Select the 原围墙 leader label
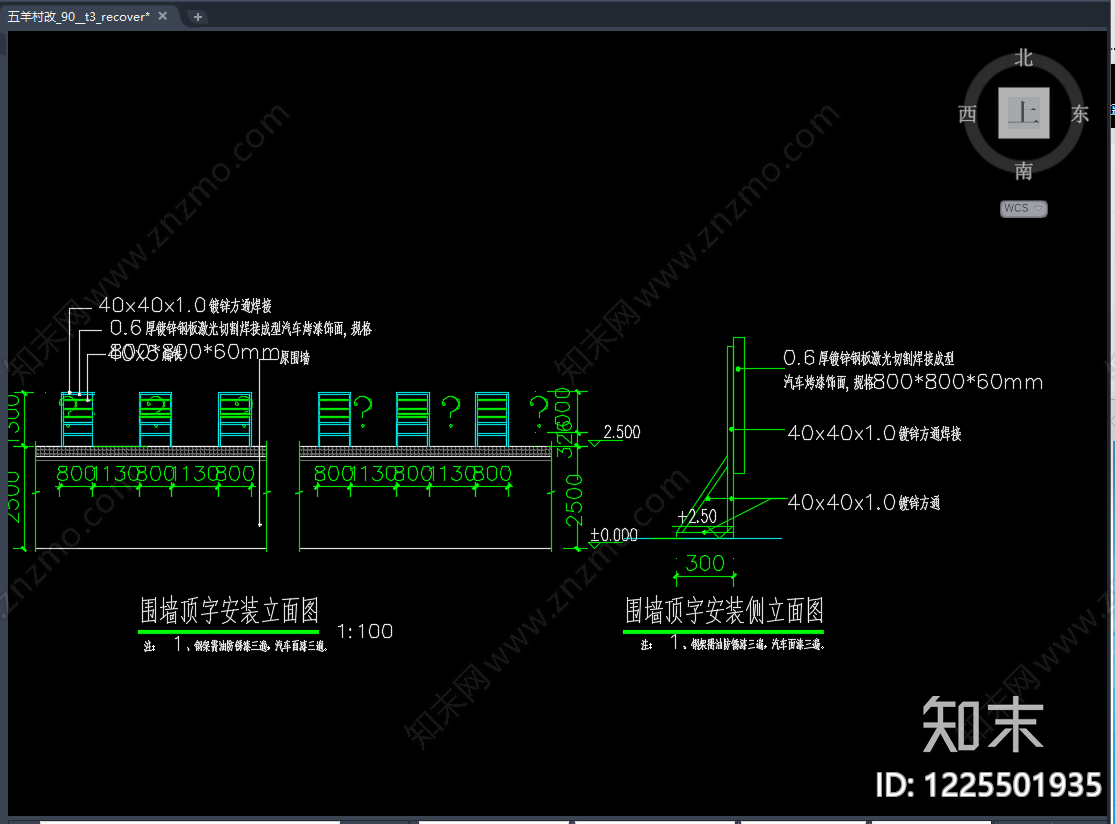 coord(294,358)
